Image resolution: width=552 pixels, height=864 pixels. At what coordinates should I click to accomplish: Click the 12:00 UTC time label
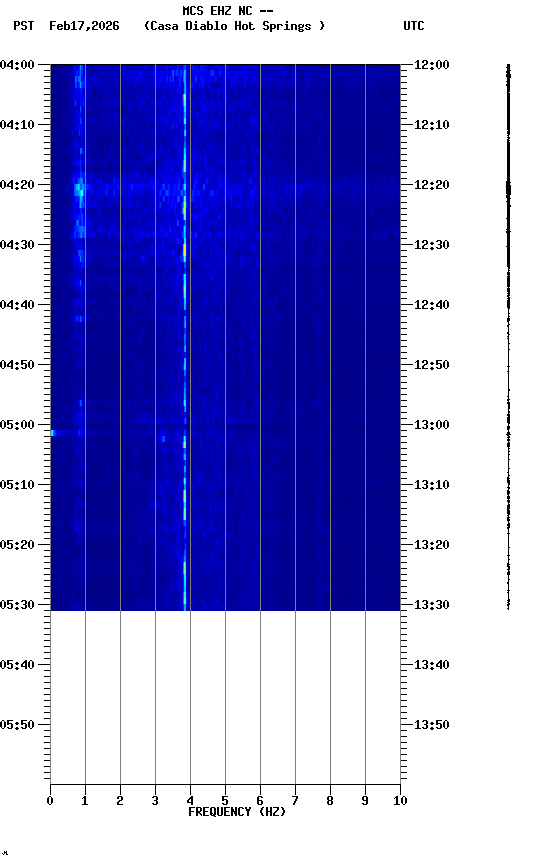coord(431,65)
